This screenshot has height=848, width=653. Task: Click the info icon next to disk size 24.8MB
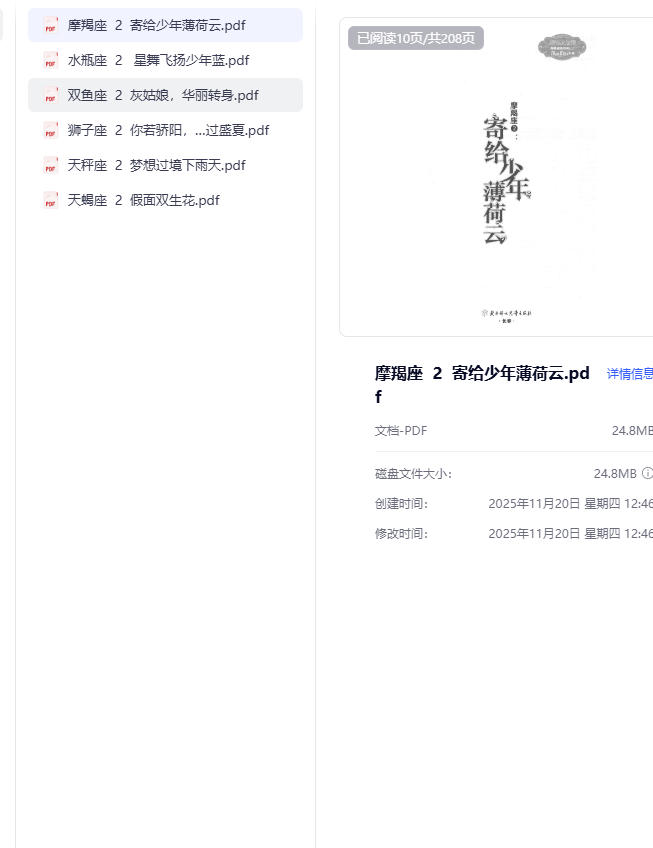click(647, 473)
